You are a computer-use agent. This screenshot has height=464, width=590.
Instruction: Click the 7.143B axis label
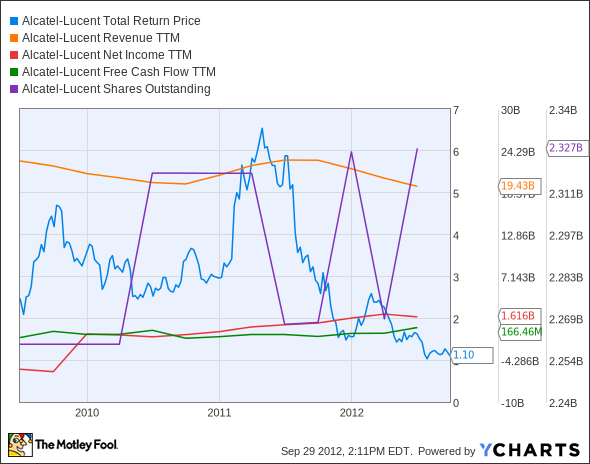518,278
